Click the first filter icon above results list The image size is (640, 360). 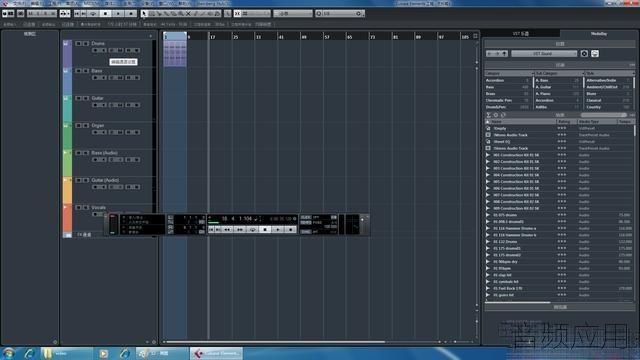pyautogui.click(x=489, y=115)
